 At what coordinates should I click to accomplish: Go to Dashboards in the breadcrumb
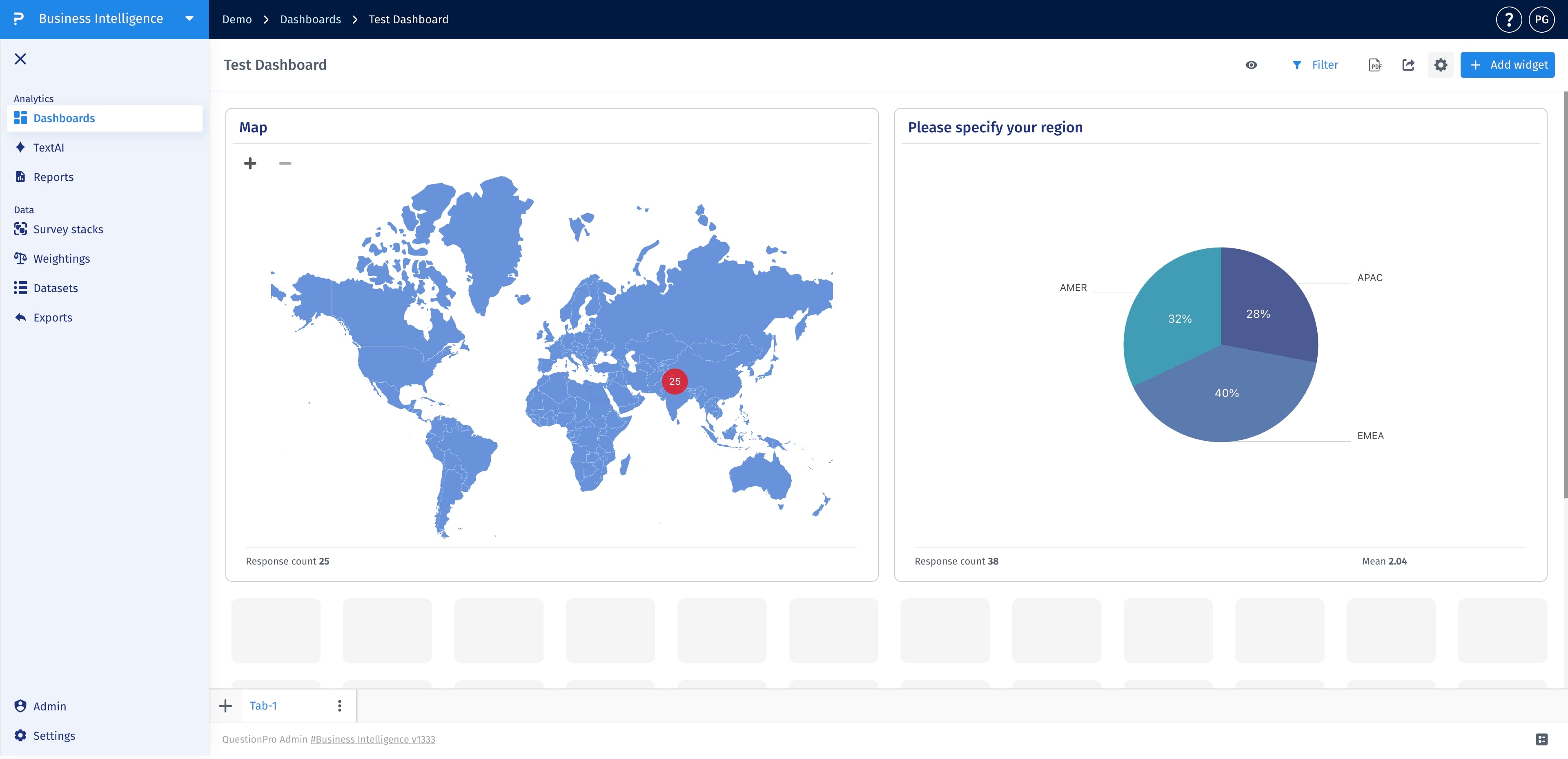310,20
